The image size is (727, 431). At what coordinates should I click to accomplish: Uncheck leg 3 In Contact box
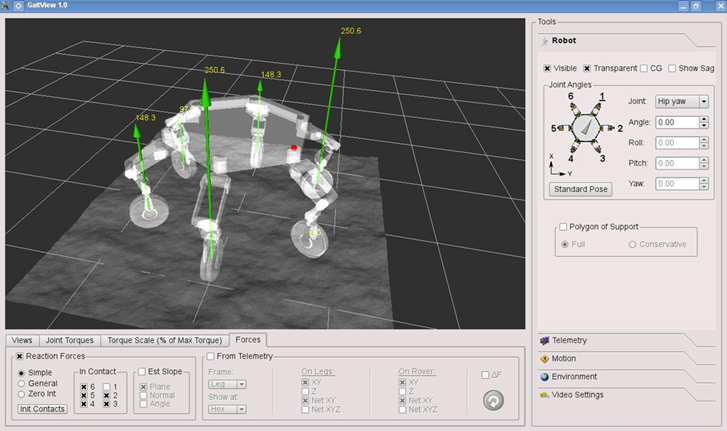point(107,404)
